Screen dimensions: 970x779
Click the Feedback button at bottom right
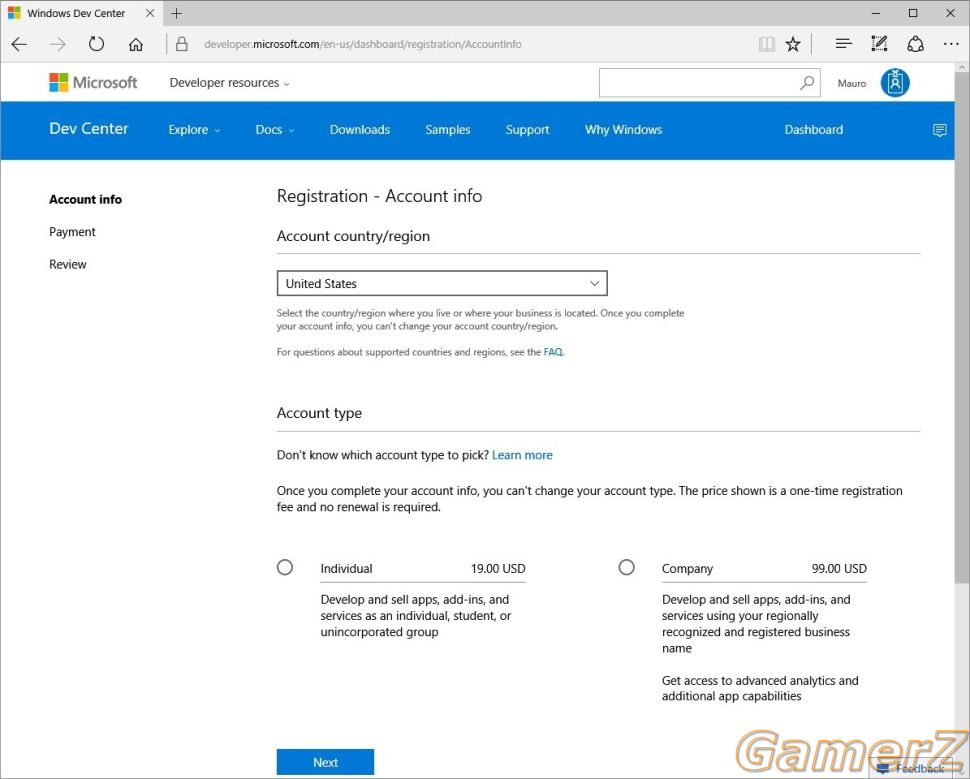(x=911, y=768)
